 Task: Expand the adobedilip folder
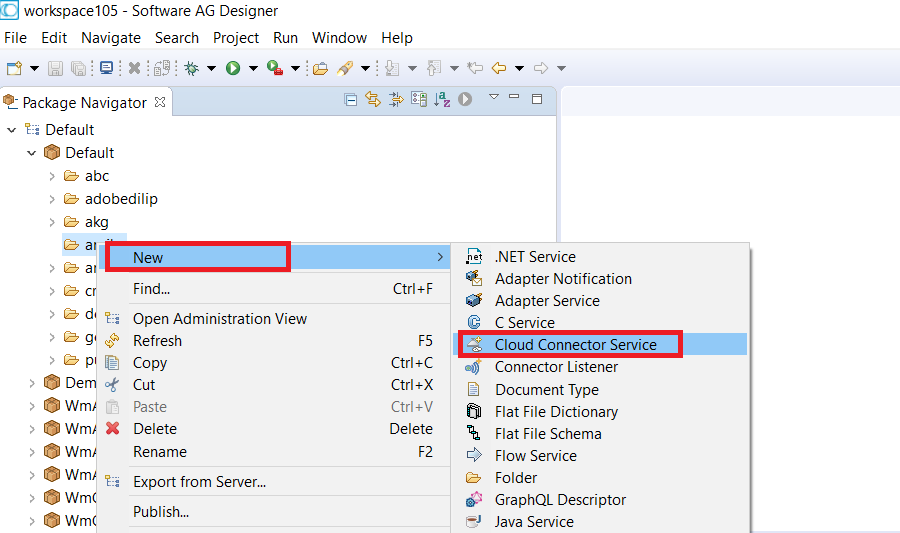point(52,199)
